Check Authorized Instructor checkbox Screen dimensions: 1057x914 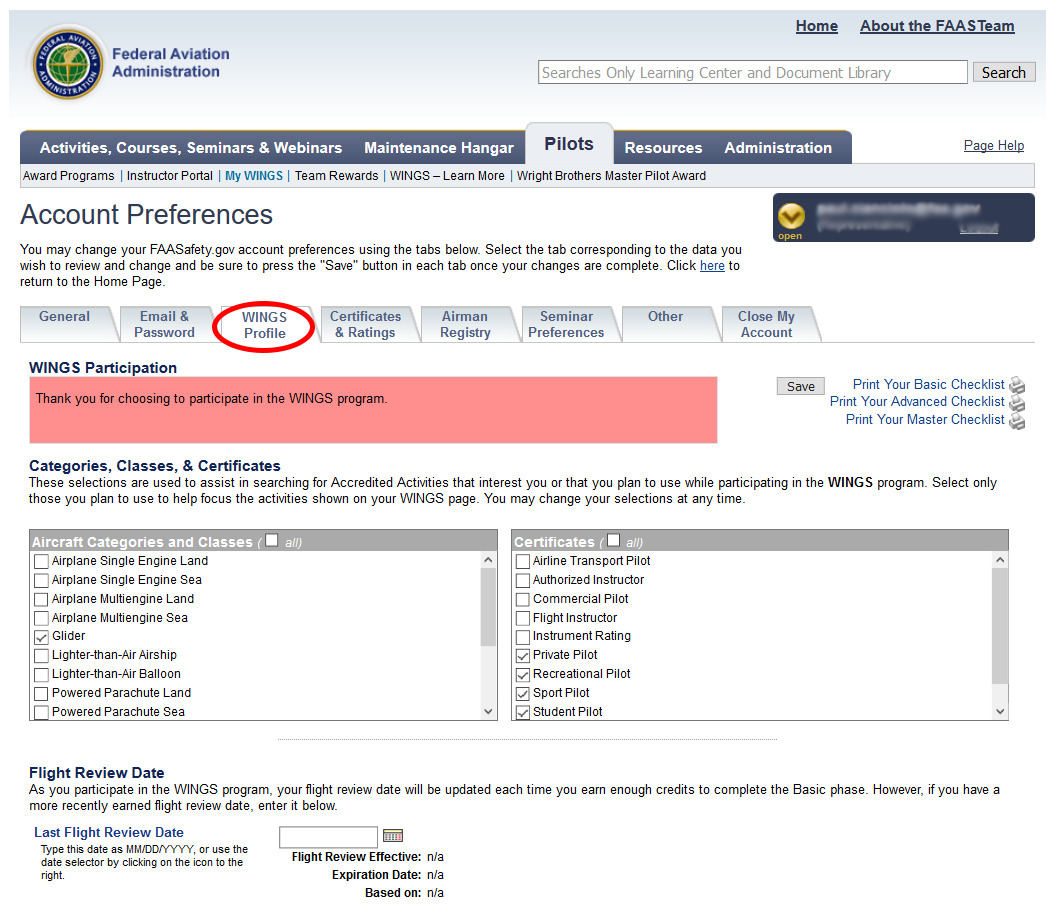(x=522, y=580)
